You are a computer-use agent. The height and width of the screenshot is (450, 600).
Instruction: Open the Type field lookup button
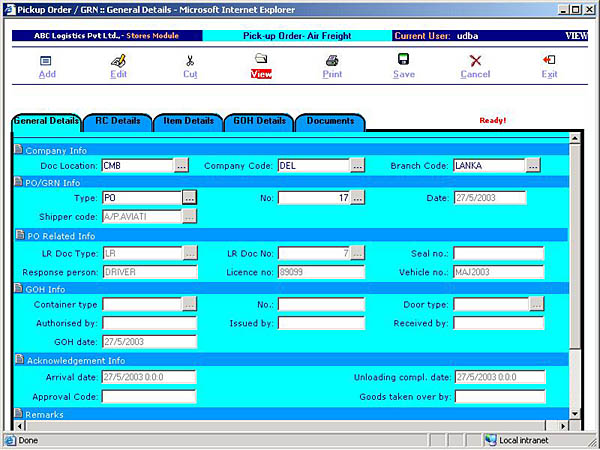[x=189, y=198]
